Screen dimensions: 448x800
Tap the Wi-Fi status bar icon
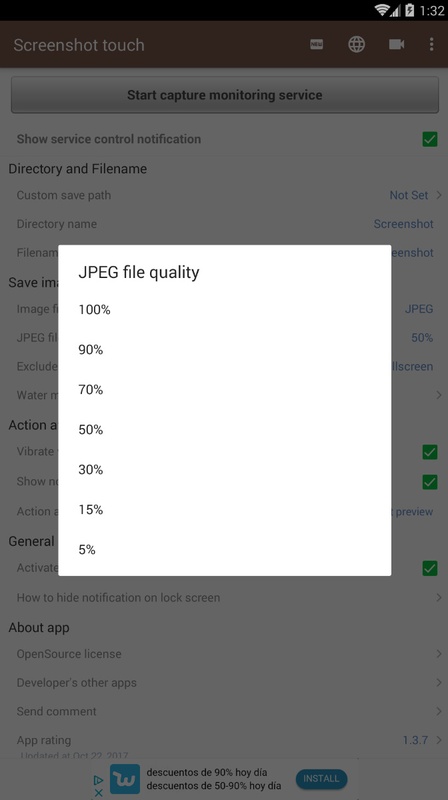381,10
